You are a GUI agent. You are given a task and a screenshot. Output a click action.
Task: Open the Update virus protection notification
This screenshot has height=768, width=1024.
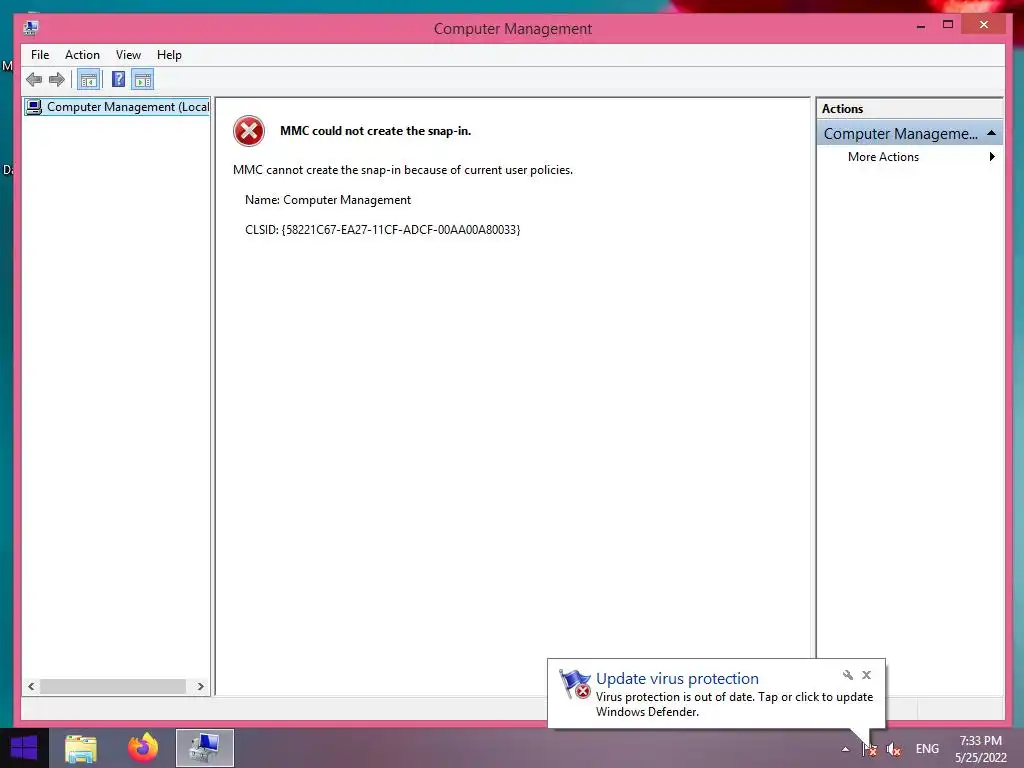click(x=677, y=679)
